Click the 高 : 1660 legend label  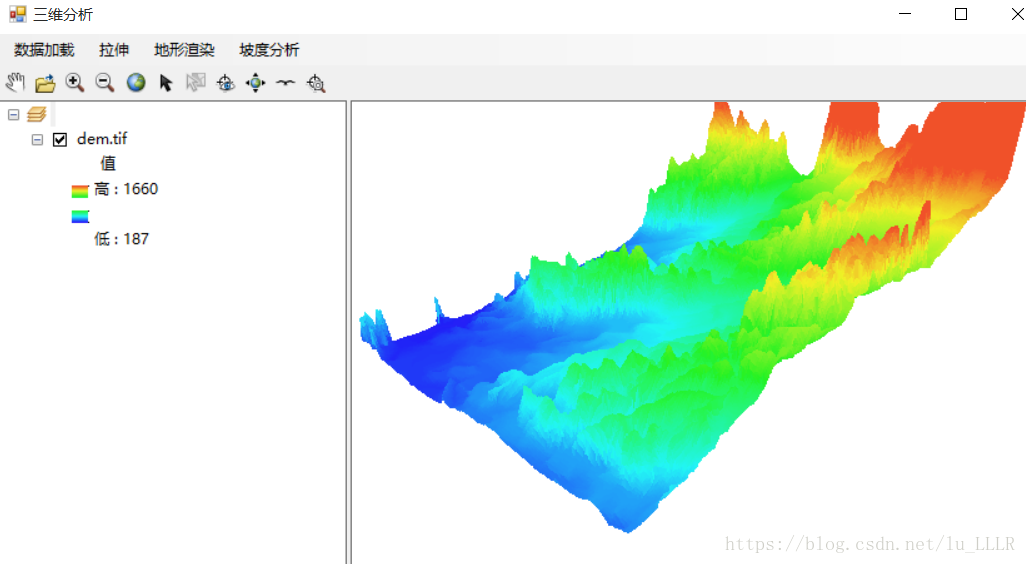point(126,189)
